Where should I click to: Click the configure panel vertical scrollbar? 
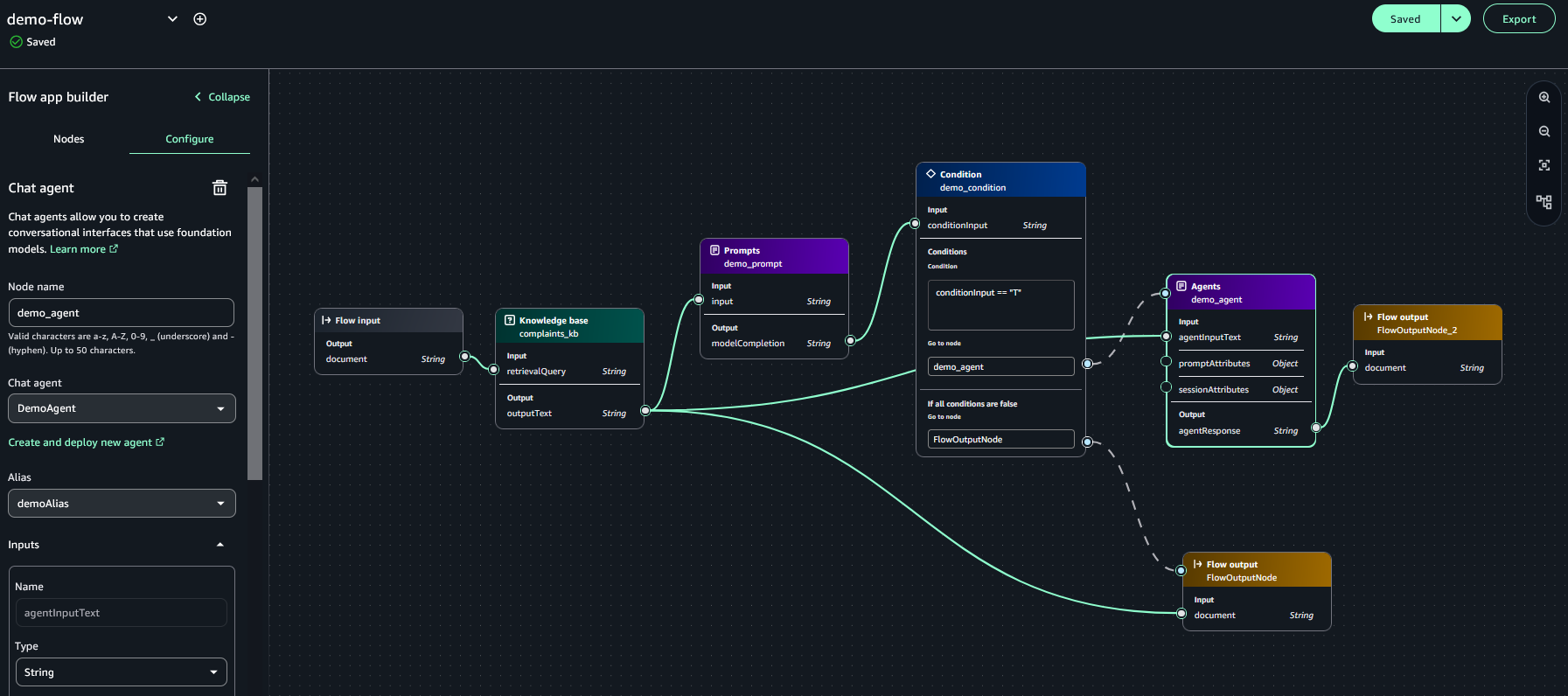[x=254, y=332]
